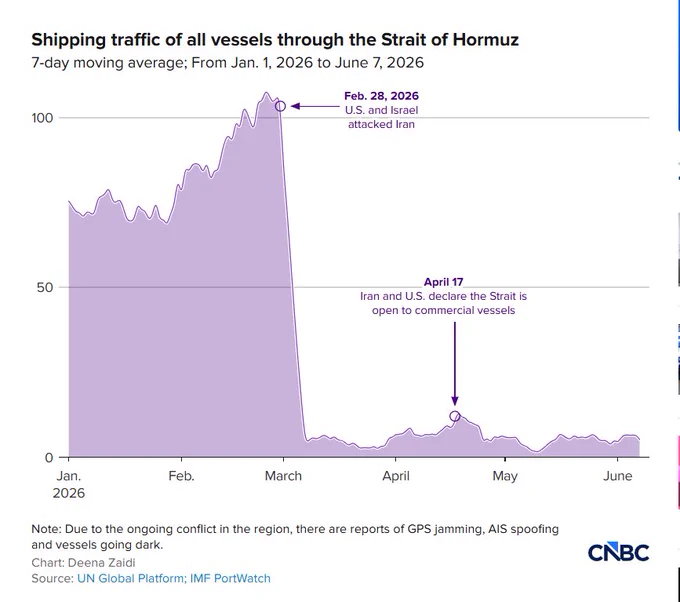The height and width of the screenshot is (602, 680).
Task: Click the May x-axis label
Action: coord(505,477)
